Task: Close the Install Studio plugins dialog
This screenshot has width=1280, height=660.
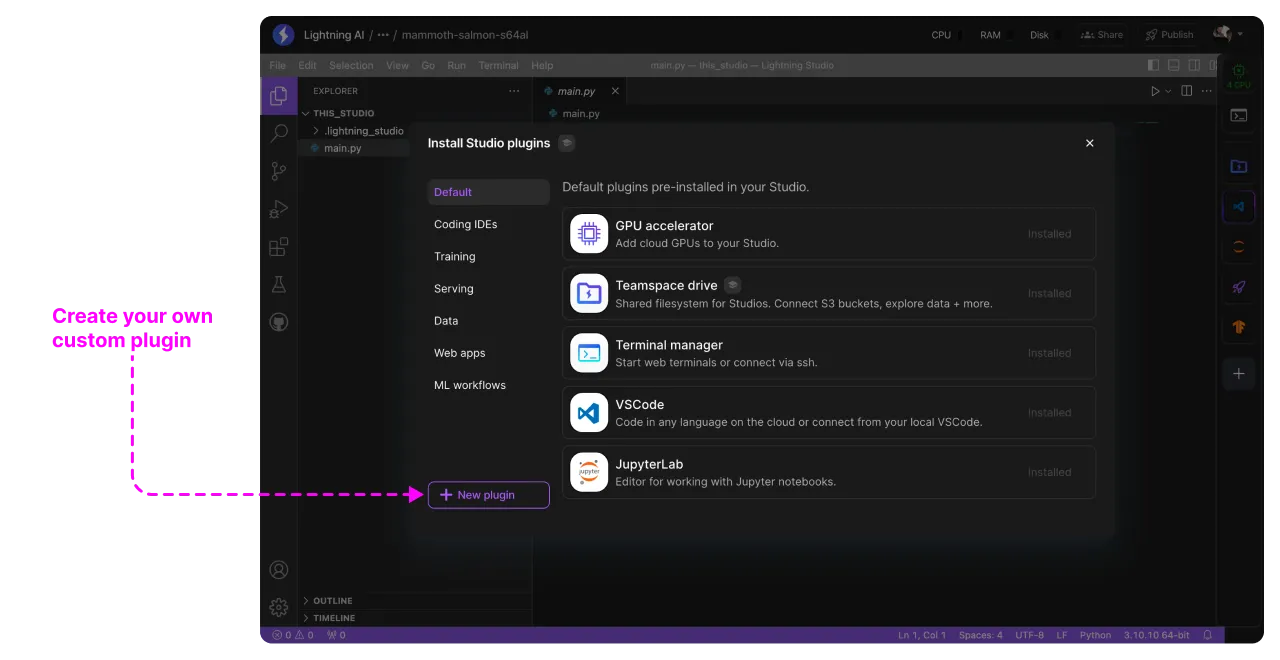Action: point(1090,143)
